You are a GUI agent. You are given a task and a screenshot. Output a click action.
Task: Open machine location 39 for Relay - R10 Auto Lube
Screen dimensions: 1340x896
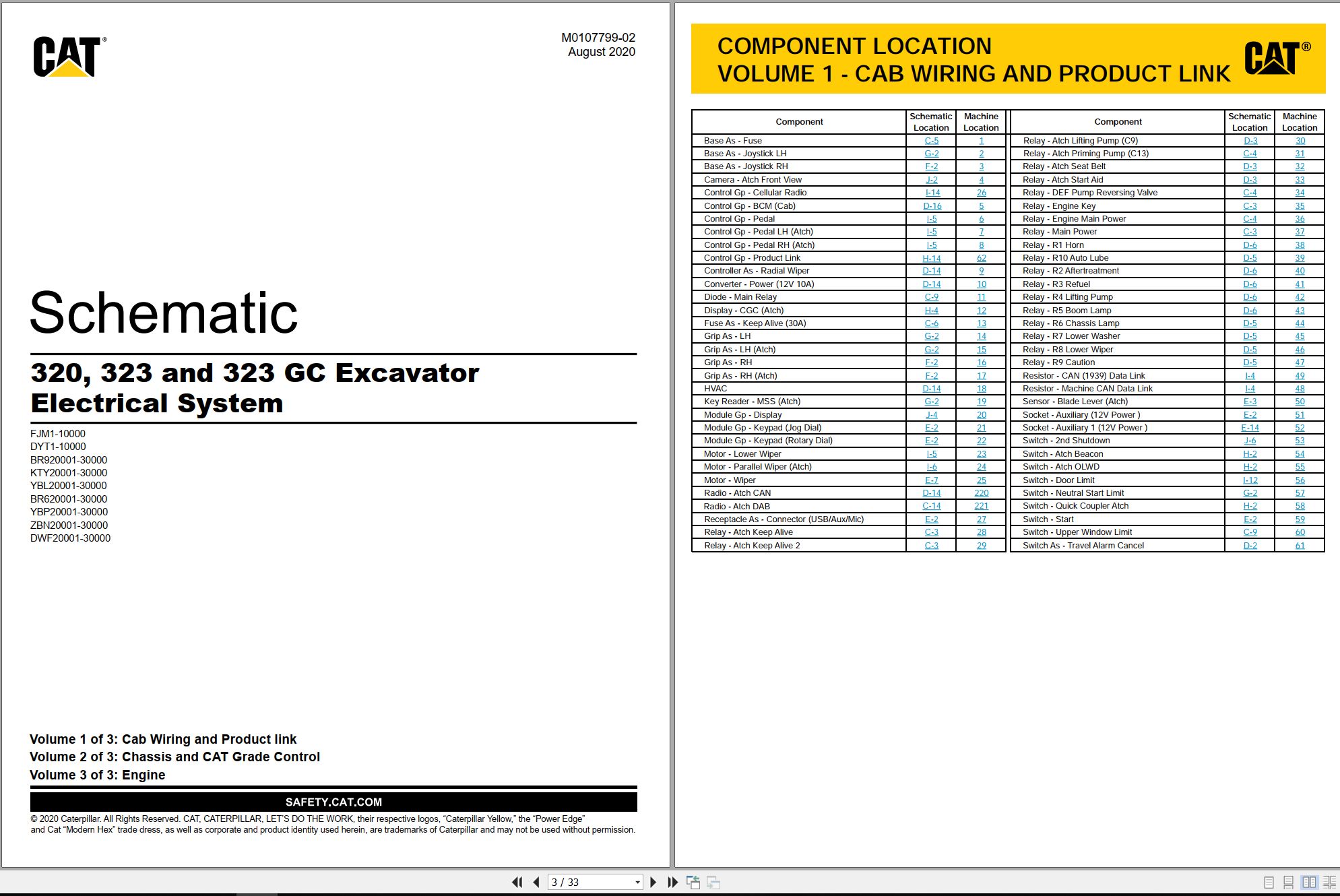tap(1300, 258)
